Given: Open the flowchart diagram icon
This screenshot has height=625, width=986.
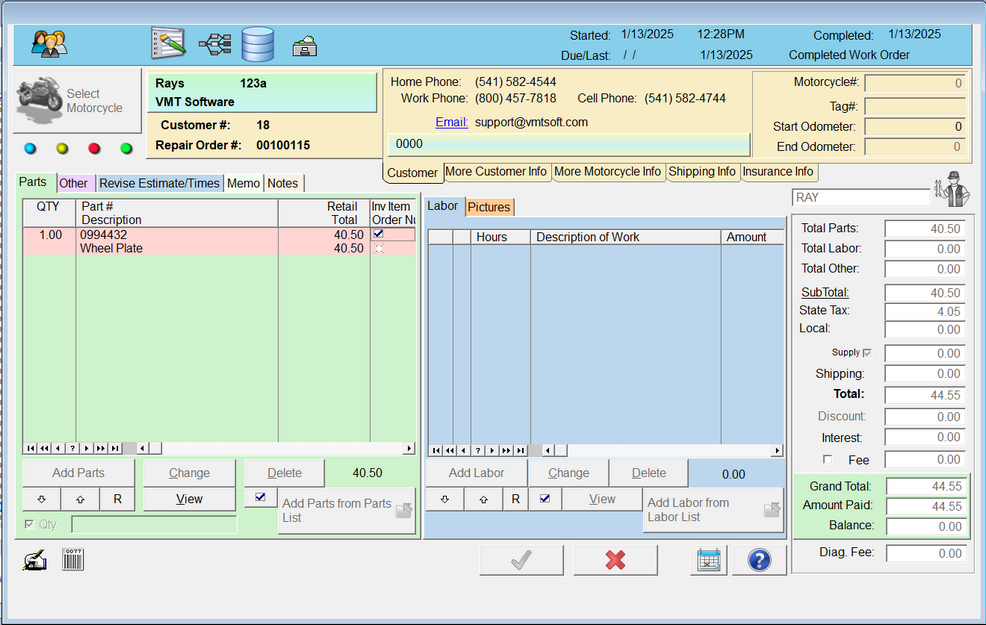Looking at the screenshot, I should 215,44.
